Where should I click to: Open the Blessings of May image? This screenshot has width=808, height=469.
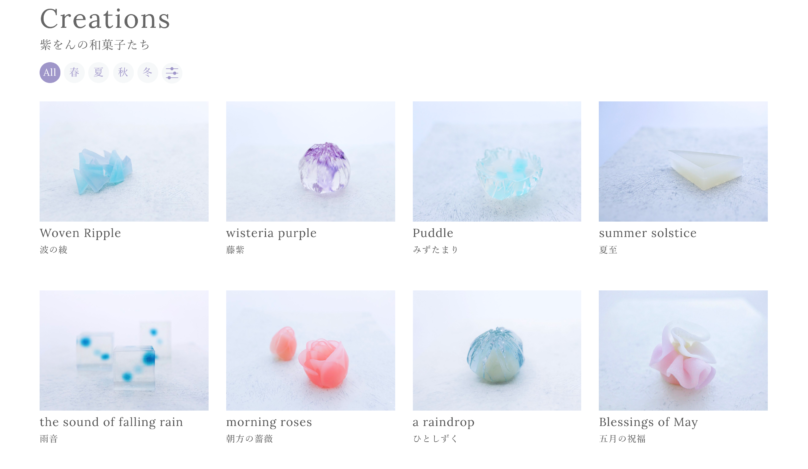[x=683, y=350]
